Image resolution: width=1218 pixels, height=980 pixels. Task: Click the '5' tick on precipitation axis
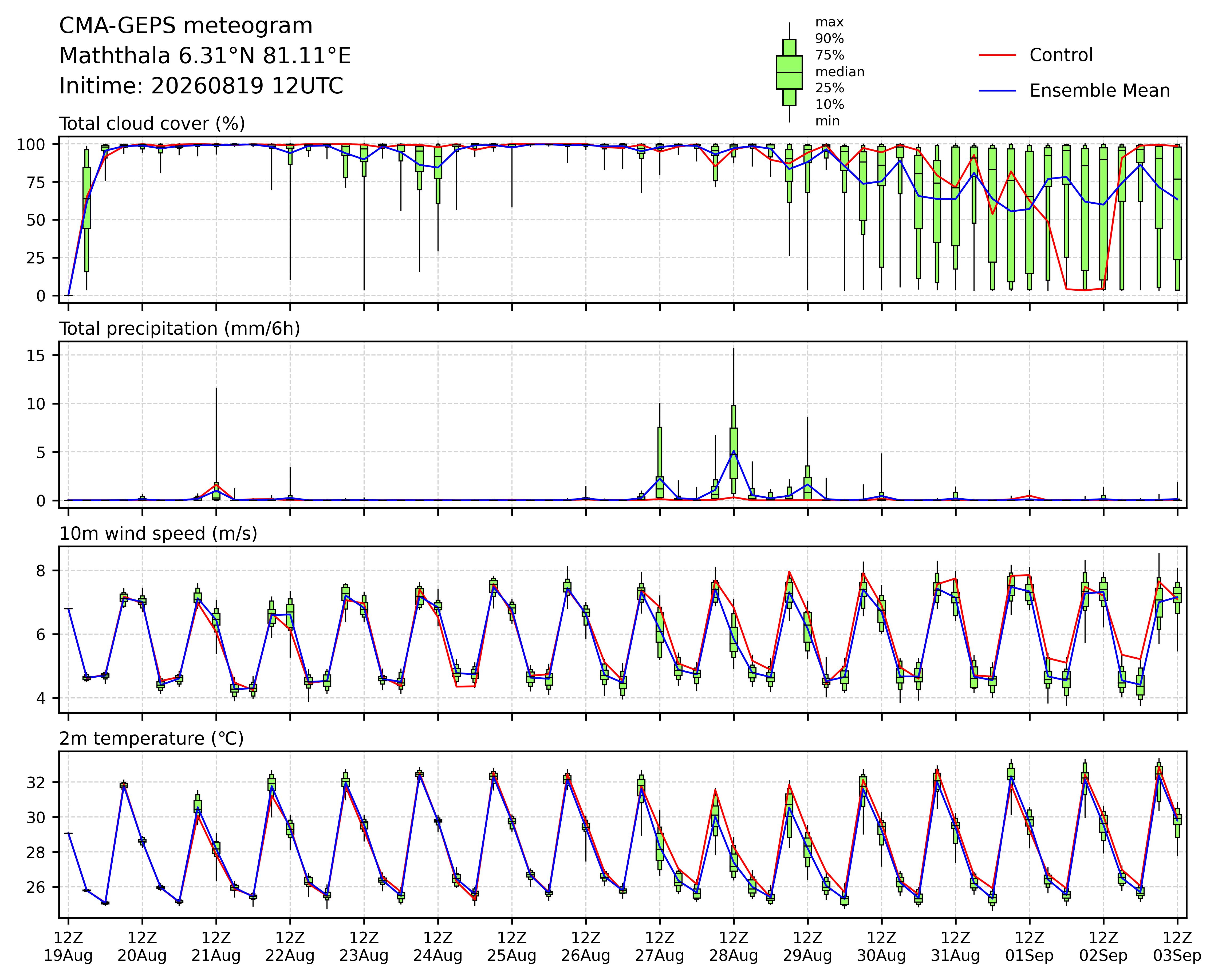(x=40, y=452)
